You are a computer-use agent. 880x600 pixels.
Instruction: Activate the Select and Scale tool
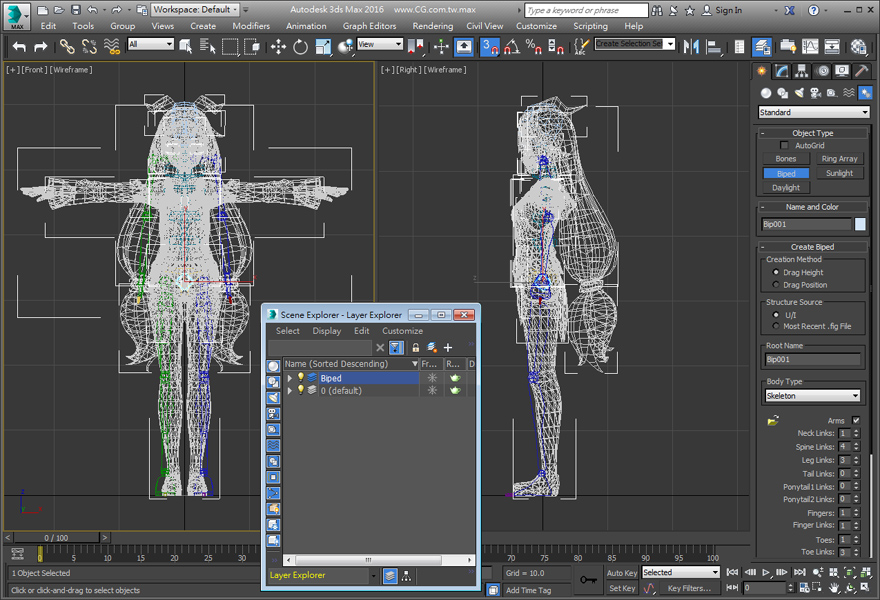coord(323,47)
